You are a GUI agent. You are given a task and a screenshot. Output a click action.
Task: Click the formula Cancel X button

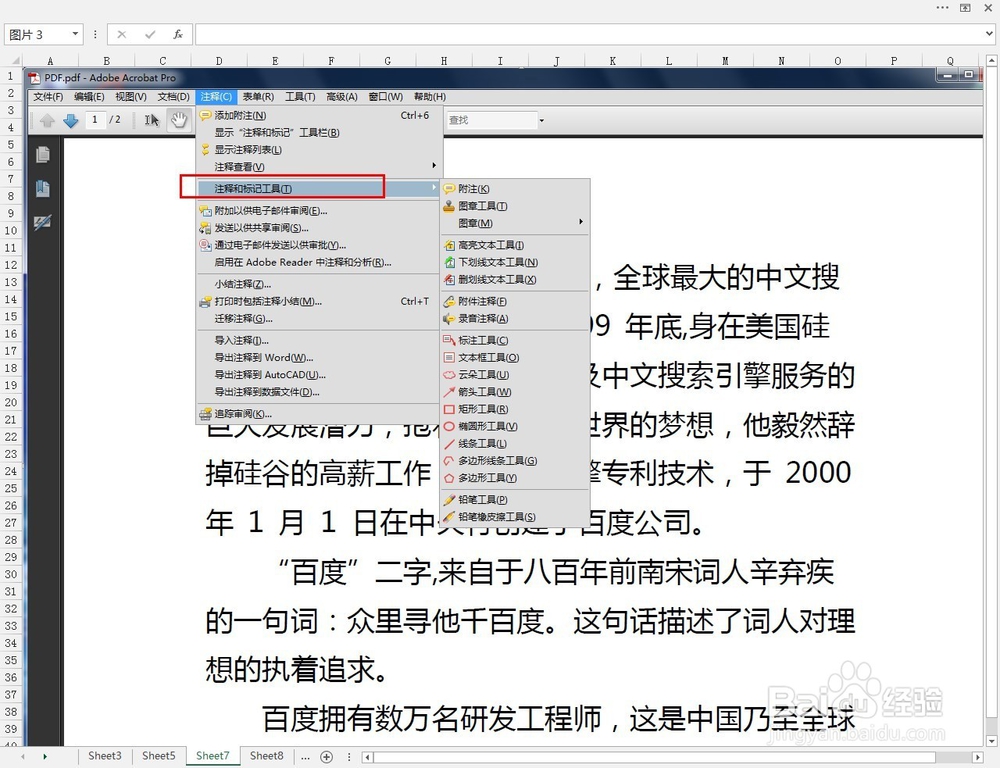point(122,34)
